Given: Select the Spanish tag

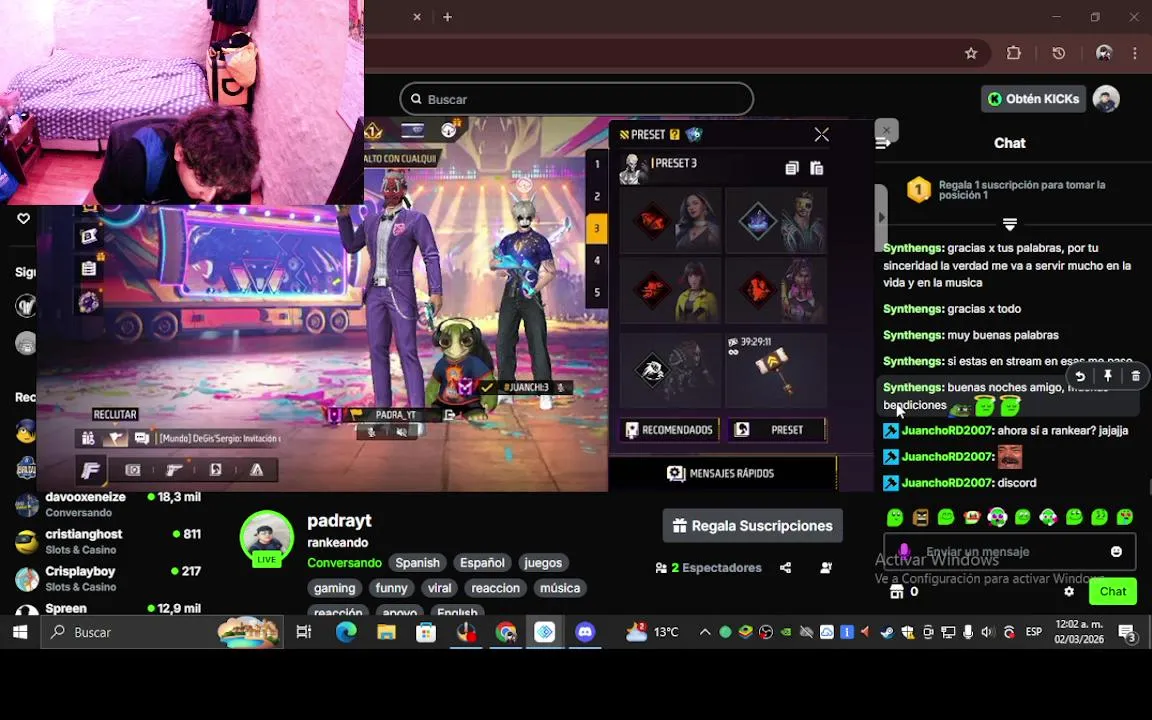Looking at the screenshot, I should click(x=417, y=563).
